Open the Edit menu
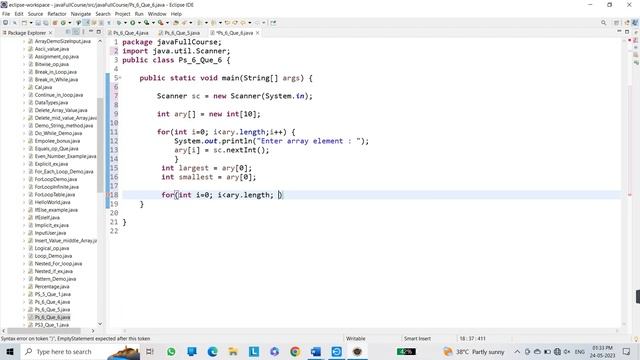Screen dimensions: 640x360 (x=19, y=14)
